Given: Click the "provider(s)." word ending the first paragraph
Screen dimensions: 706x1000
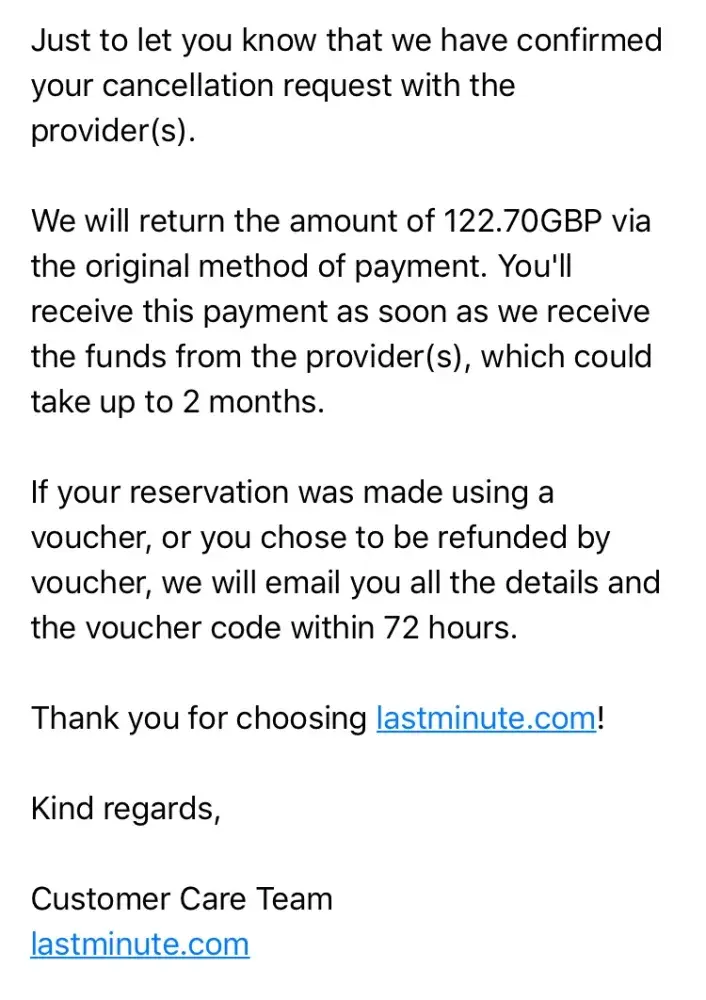Looking at the screenshot, I should pyautogui.click(x=109, y=131).
